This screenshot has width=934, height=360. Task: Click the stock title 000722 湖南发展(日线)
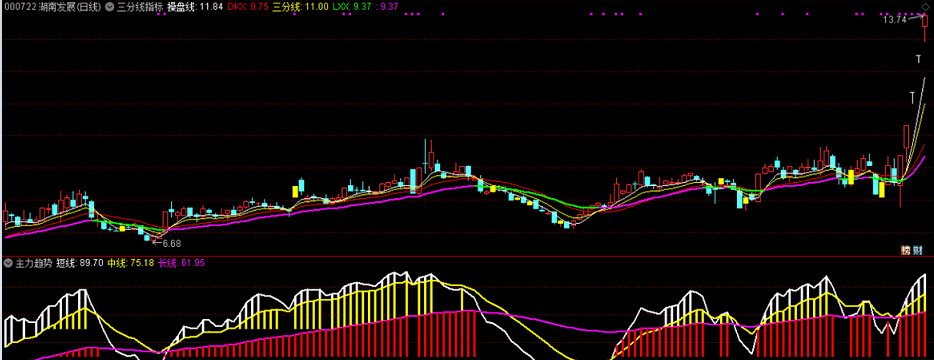[x=52, y=7]
